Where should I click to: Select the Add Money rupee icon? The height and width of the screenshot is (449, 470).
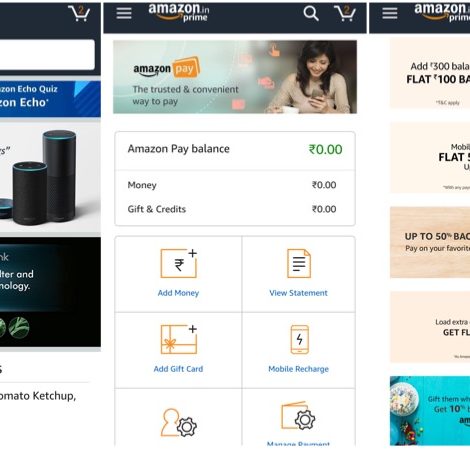[x=179, y=263]
